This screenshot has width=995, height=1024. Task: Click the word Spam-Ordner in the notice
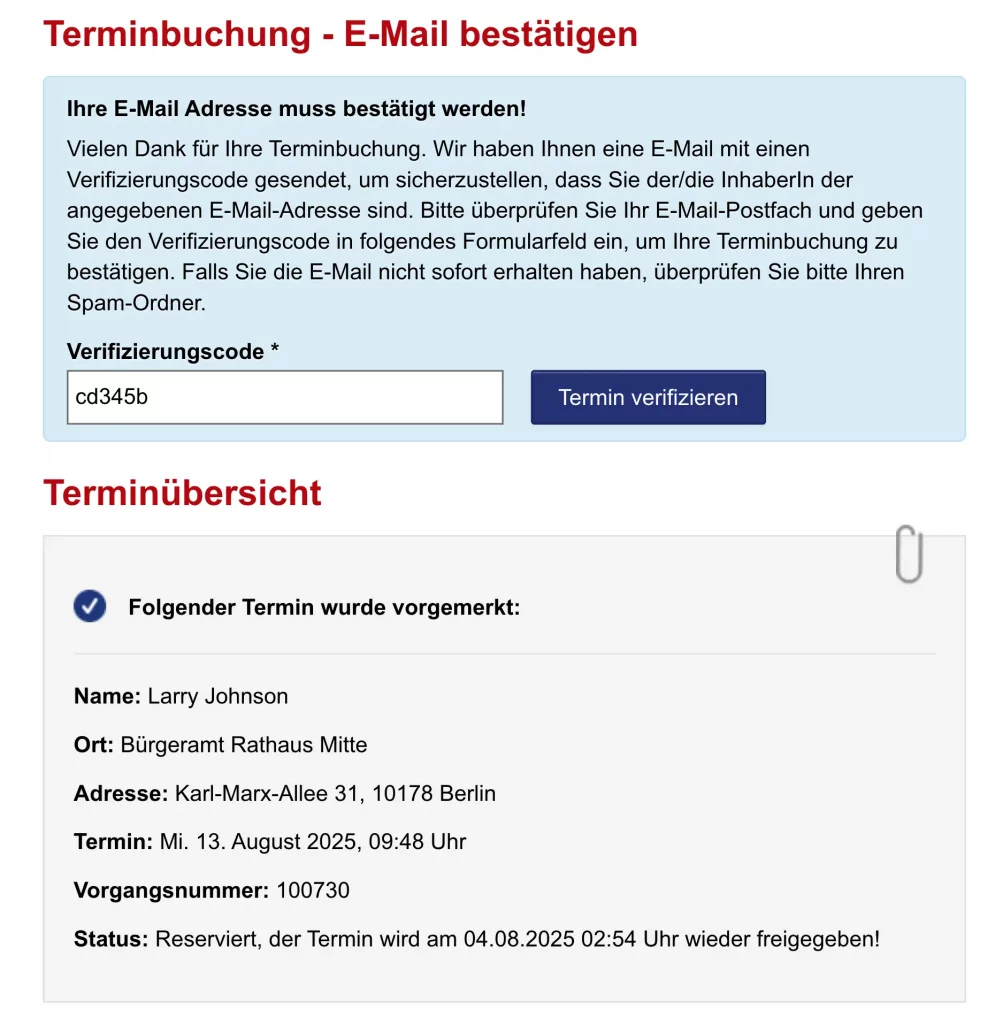tap(134, 303)
